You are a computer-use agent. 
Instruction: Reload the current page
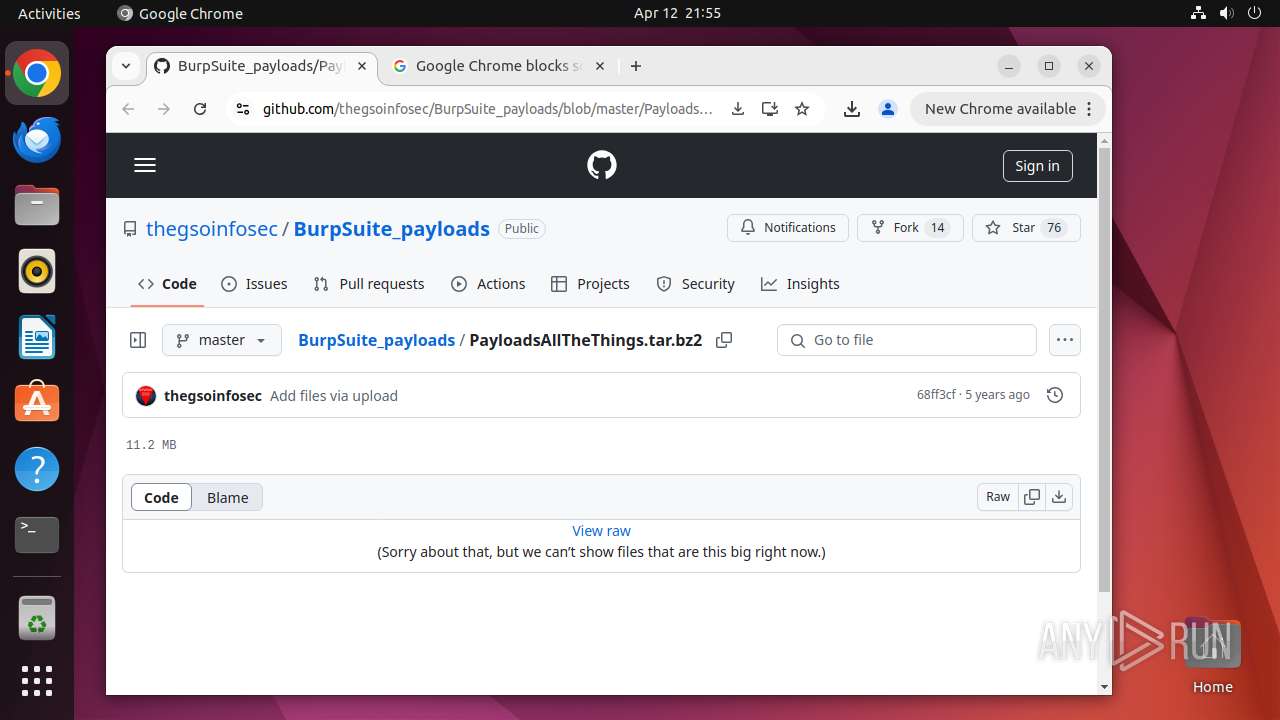[200, 109]
